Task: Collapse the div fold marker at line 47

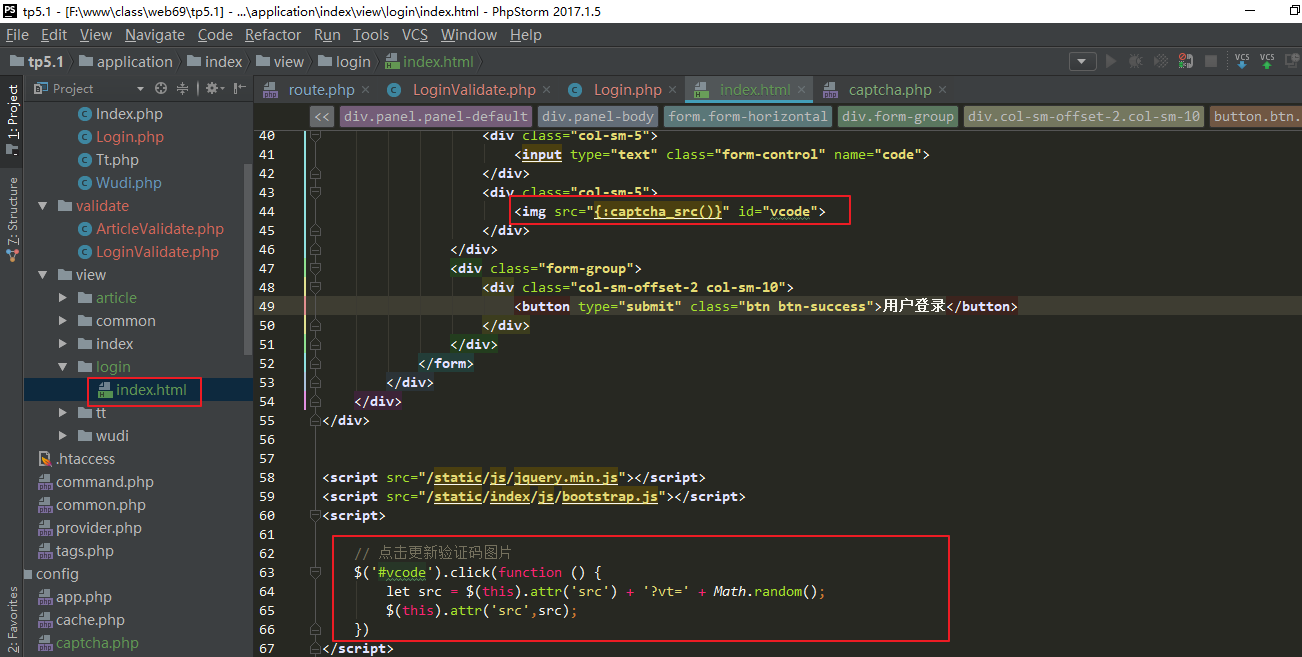Action: pos(315,268)
